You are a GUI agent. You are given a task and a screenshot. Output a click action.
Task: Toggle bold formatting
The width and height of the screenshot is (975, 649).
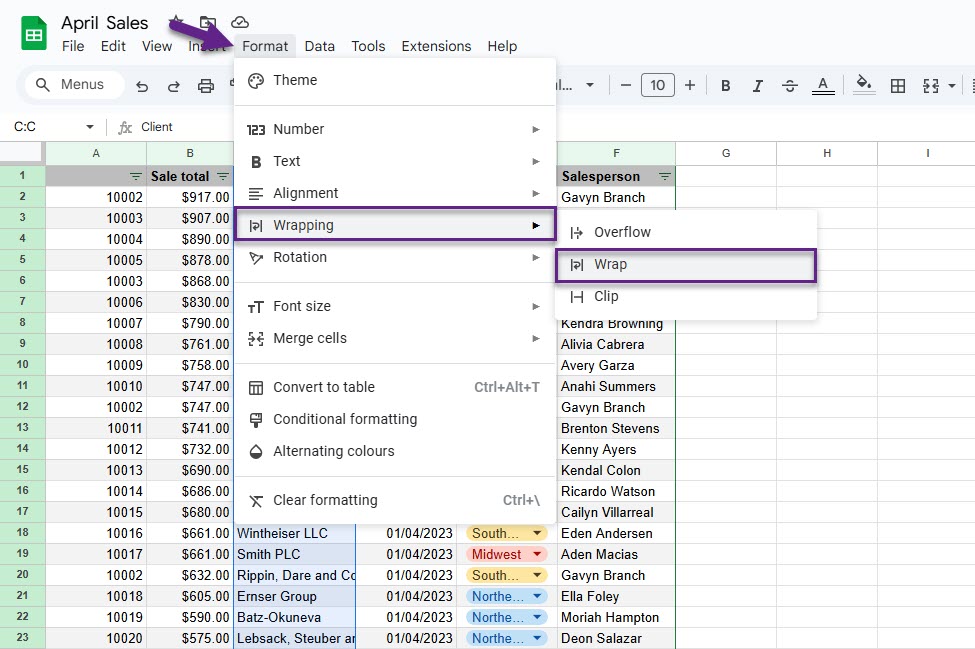pos(725,86)
